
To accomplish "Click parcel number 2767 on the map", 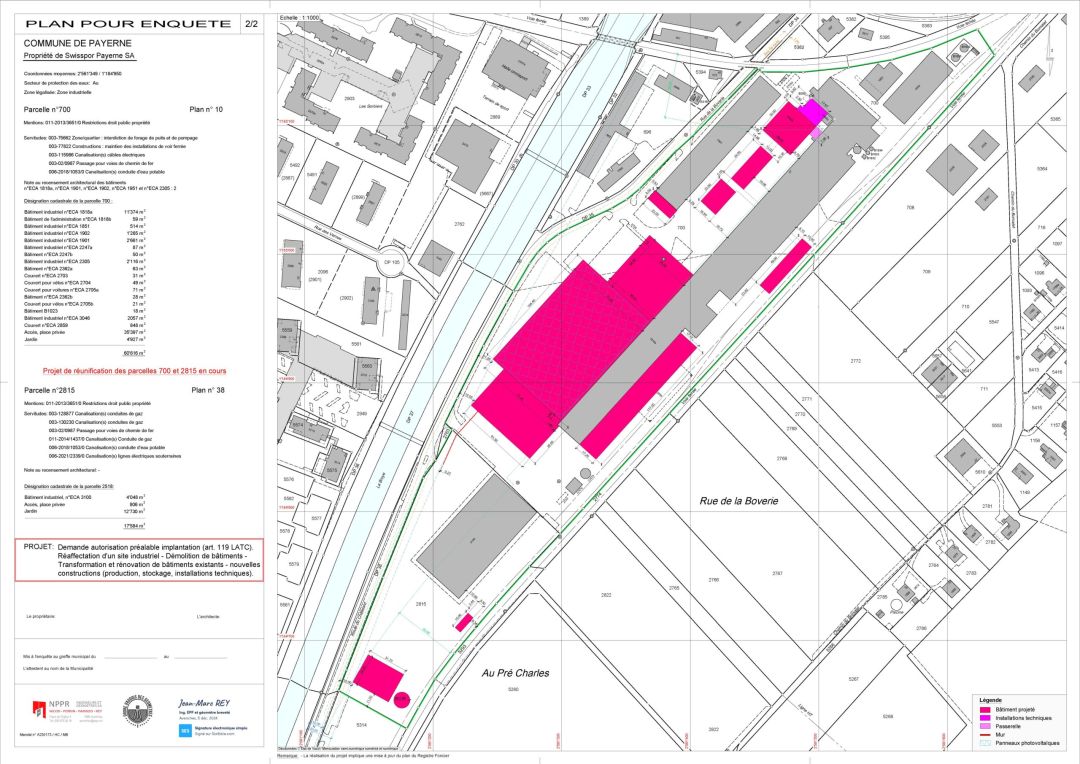I will [x=777, y=573].
